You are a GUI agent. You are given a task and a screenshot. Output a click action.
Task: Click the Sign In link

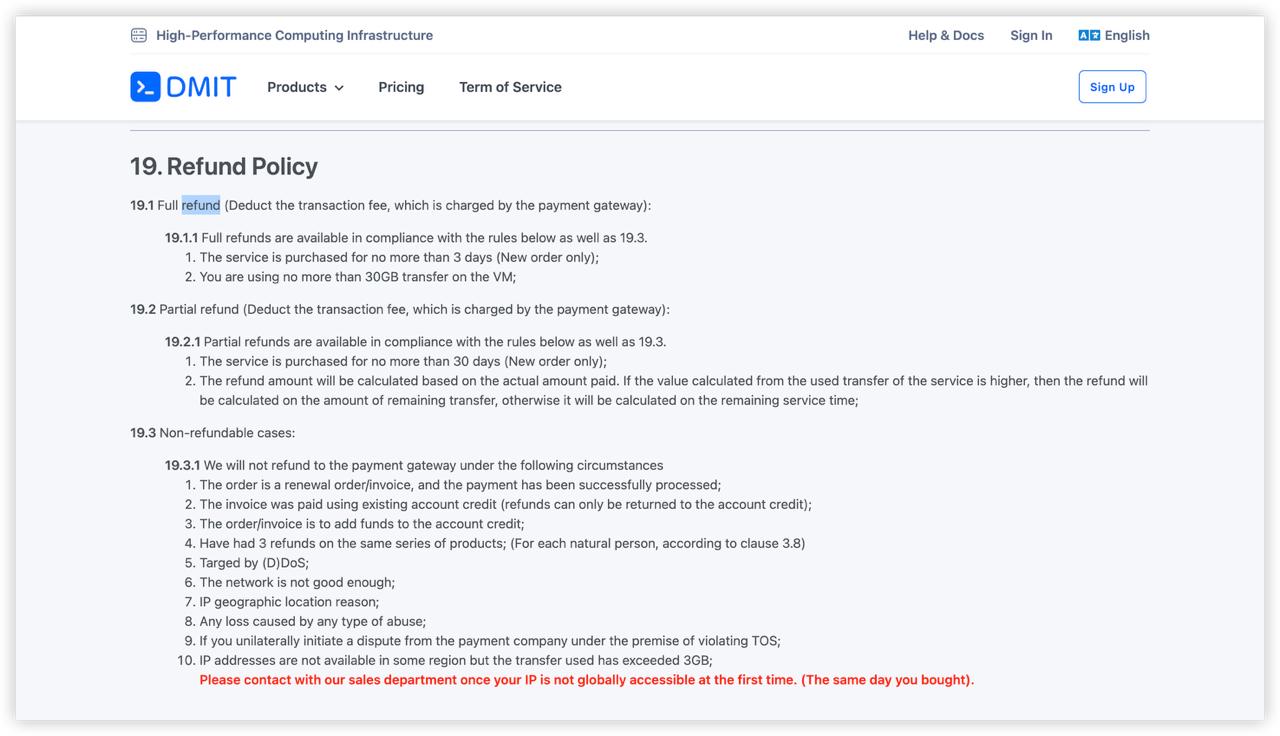[1031, 35]
